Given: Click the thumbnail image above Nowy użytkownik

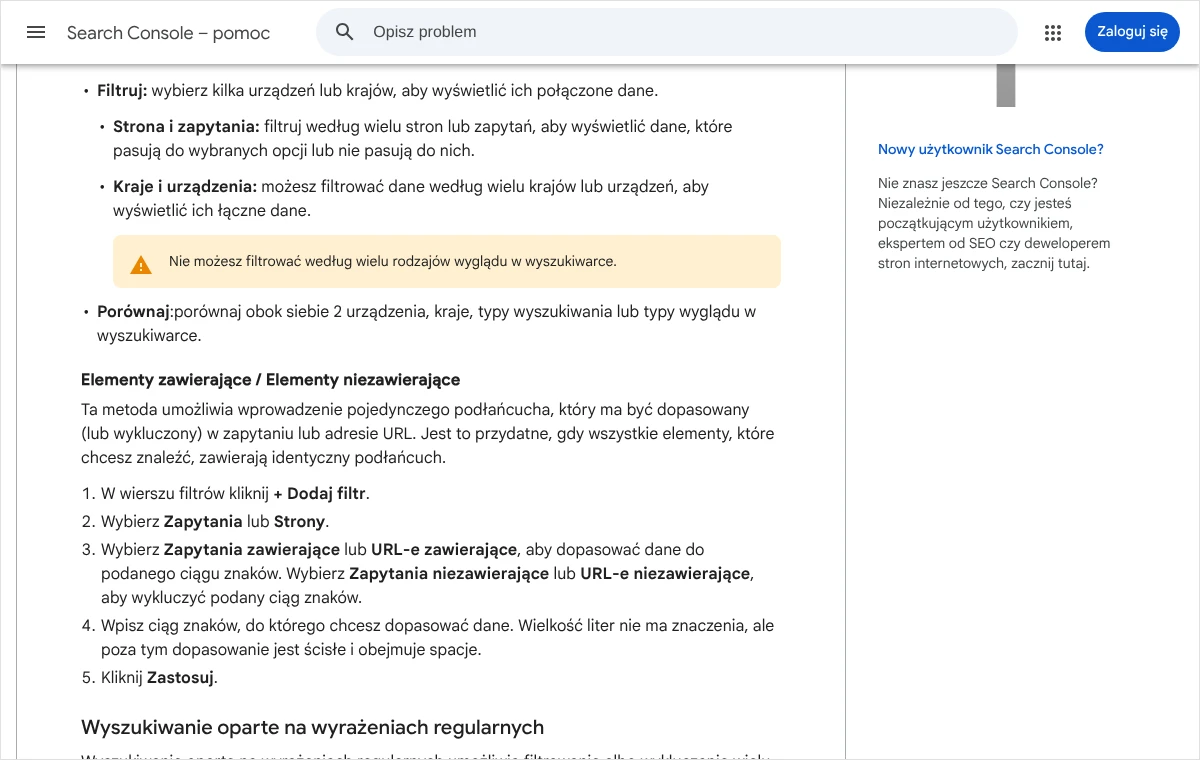Looking at the screenshot, I should click(1006, 86).
